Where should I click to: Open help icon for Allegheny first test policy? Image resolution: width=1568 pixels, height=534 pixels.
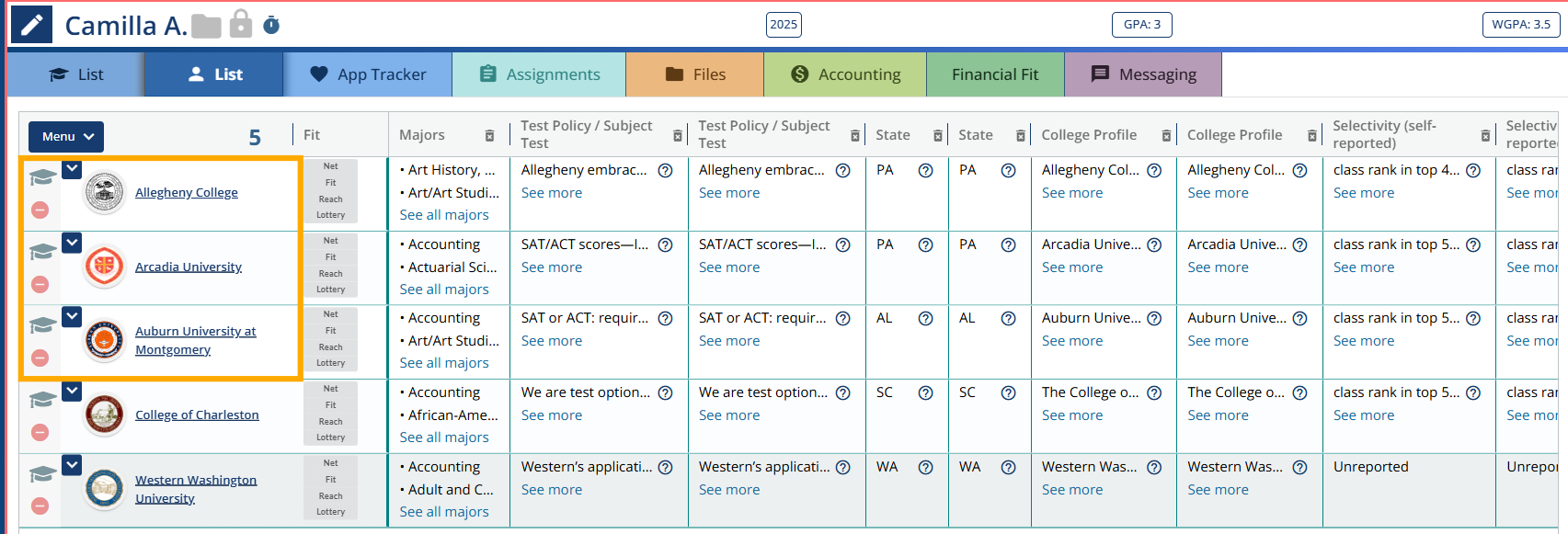point(666,170)
